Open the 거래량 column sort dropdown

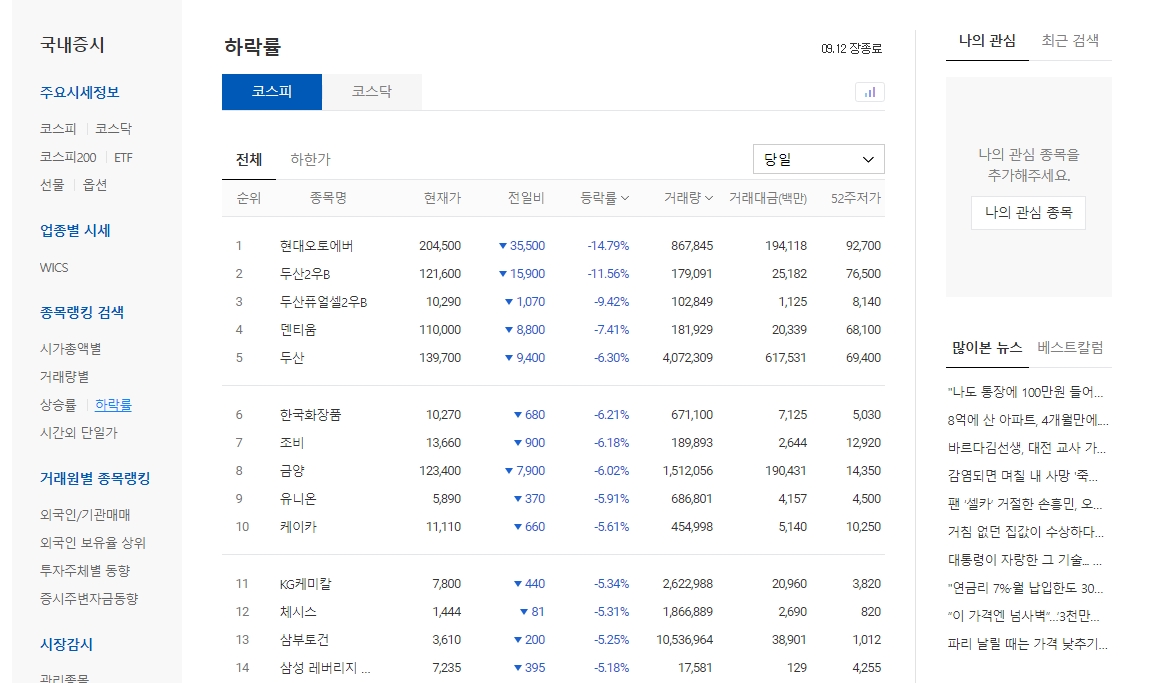[x=688, y=198]
